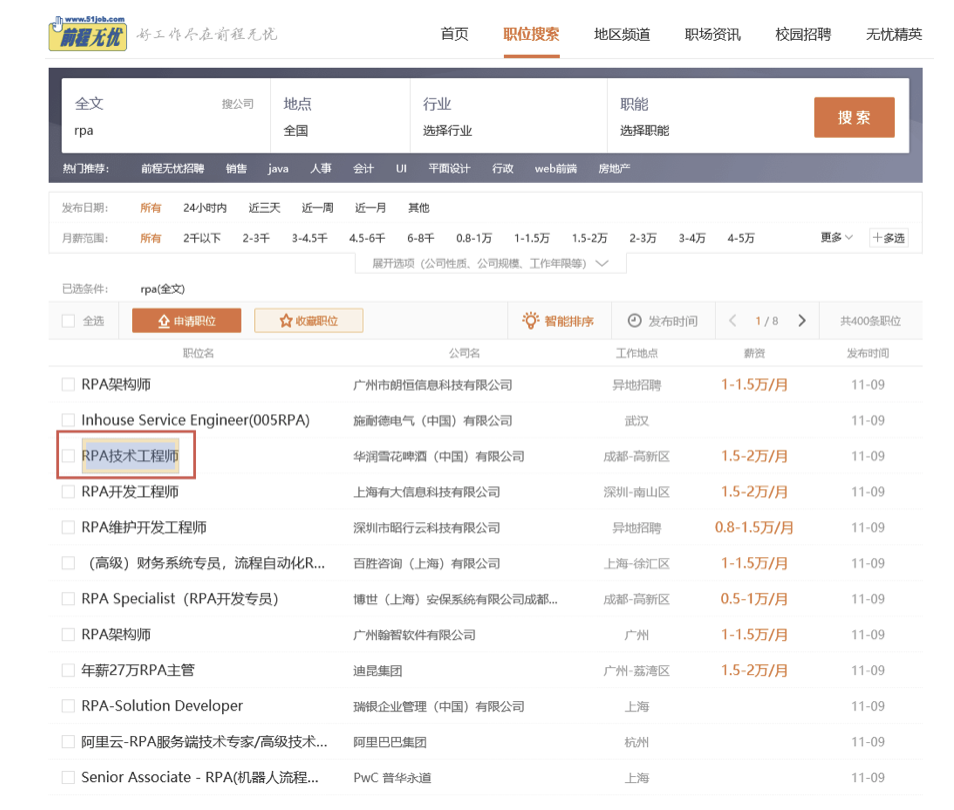Sort results by 发布时间
This screenshot has width=954, height=810.
(662, 321)
